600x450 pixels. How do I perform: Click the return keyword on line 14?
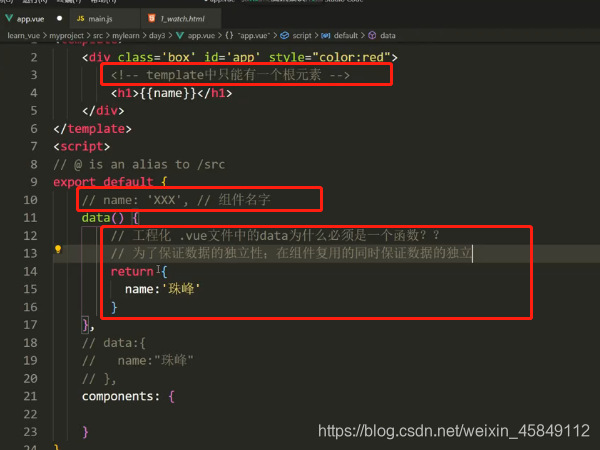132,272
